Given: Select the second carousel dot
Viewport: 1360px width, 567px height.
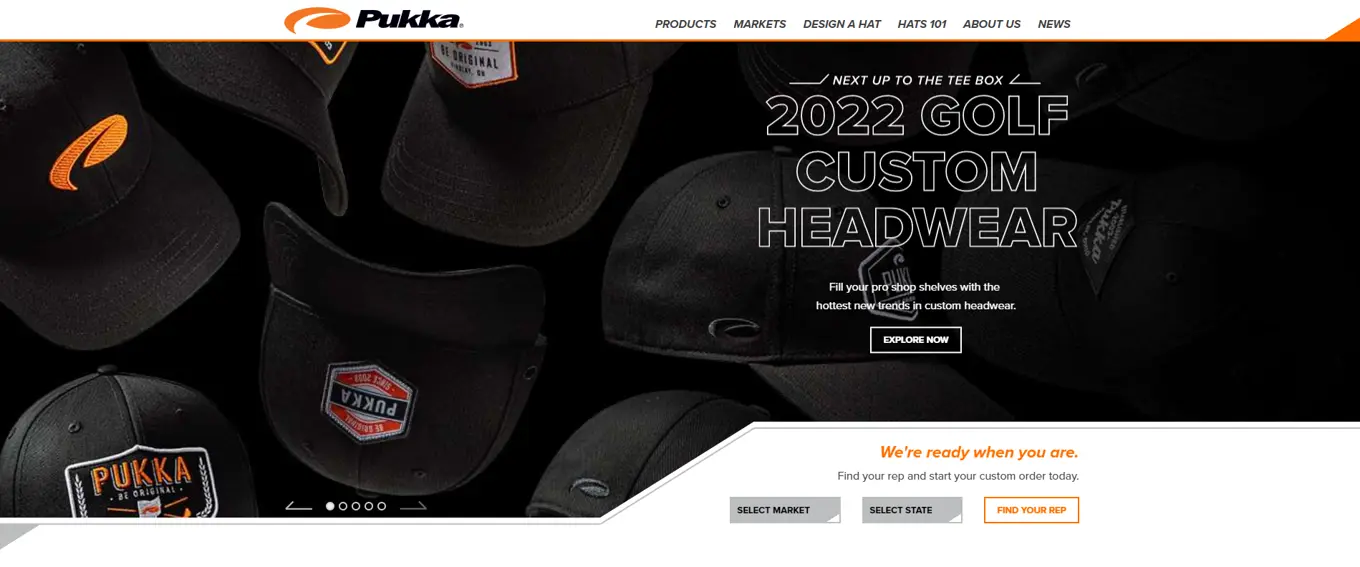Looking at the screenshot, I should (x=343, y=506).
